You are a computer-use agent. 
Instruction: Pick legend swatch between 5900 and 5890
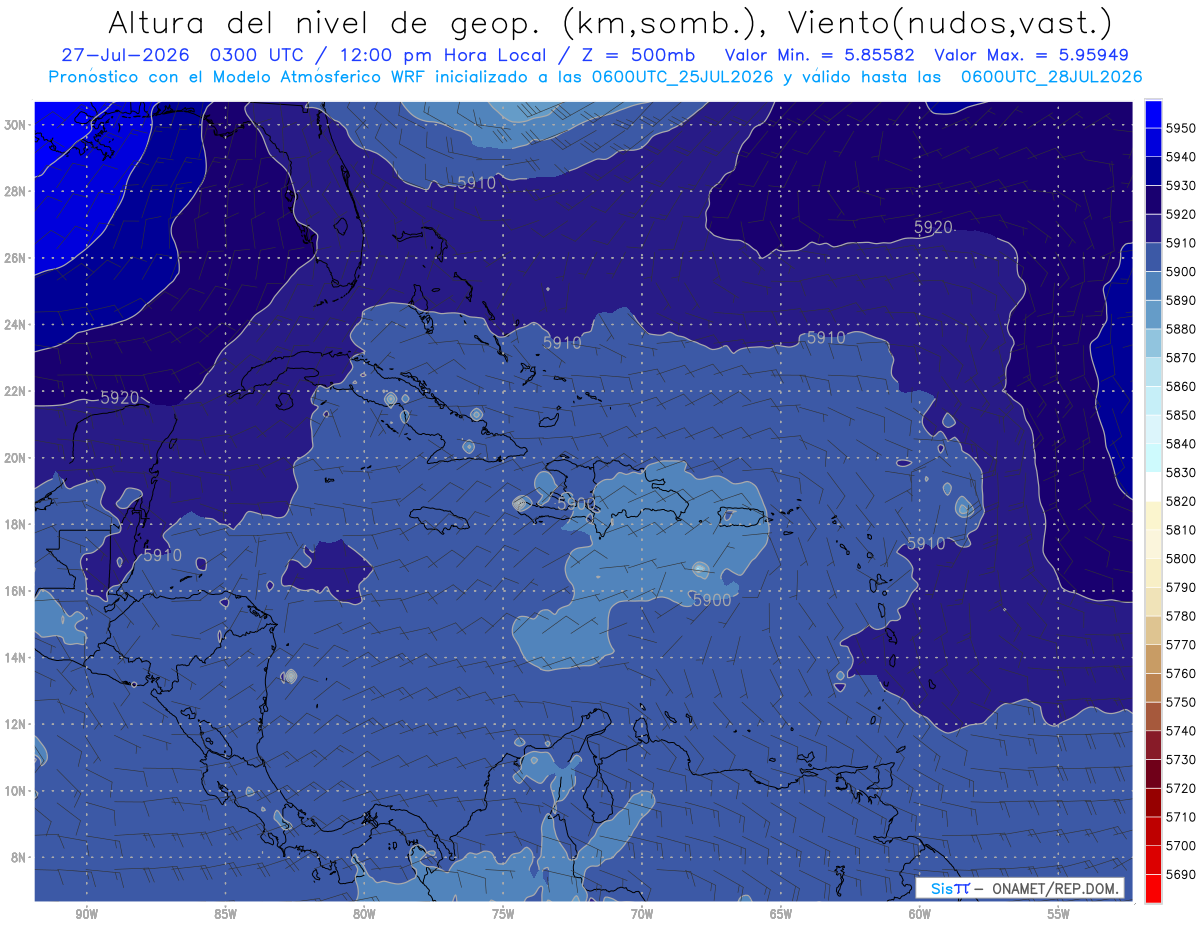pyautogui.click(x=1153, y=286)
